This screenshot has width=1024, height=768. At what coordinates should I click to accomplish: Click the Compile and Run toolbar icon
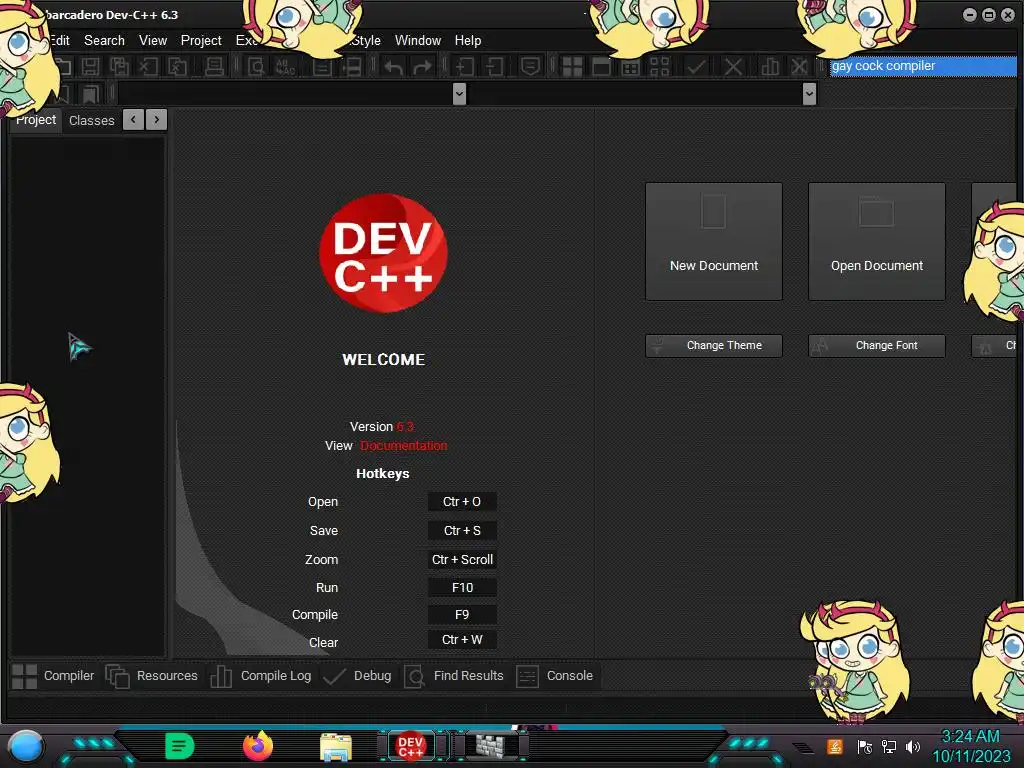pos(631,67)
